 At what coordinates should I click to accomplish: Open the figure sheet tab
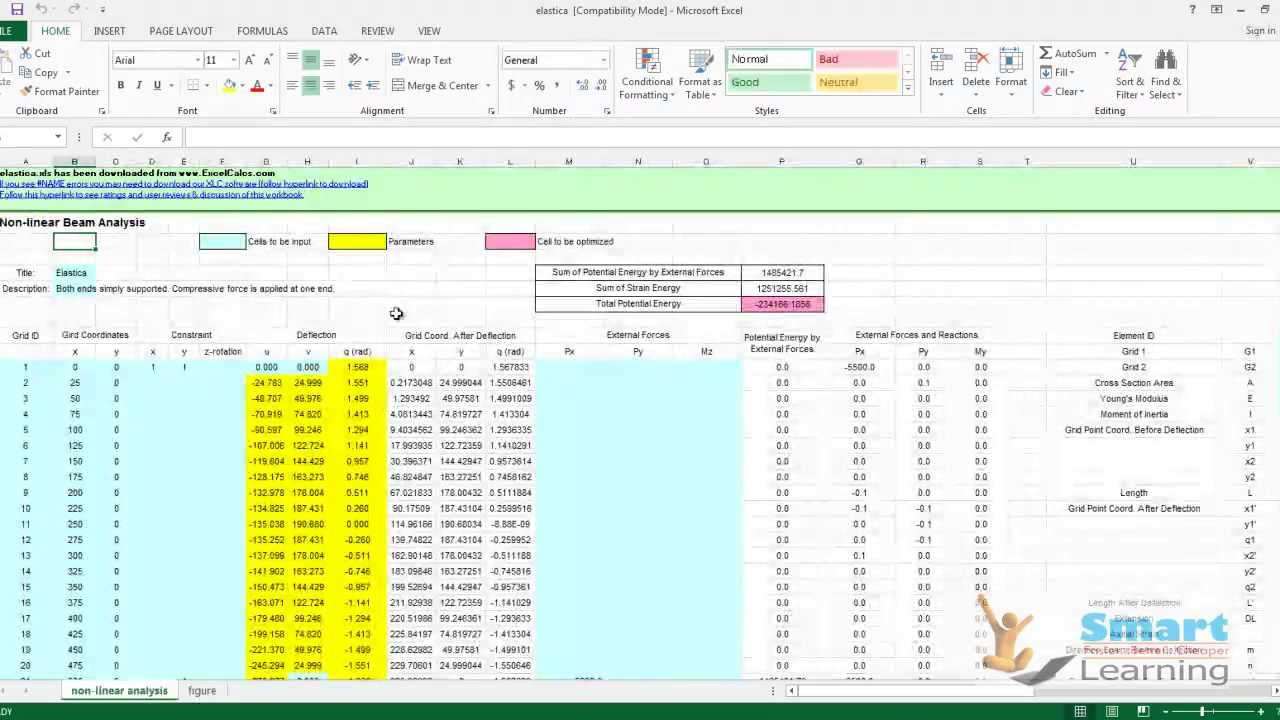coord(202,690)
